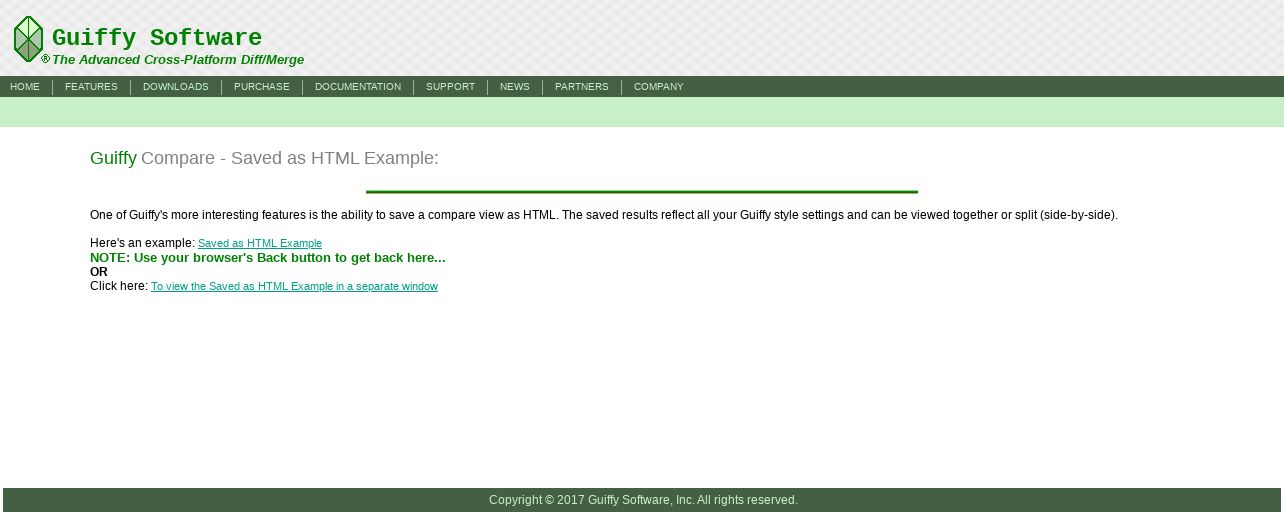Image resolution: width=1284 pixels, height=527 pixels.
Task: Navigate to the SUPPORT page
Action: [450, 87]
